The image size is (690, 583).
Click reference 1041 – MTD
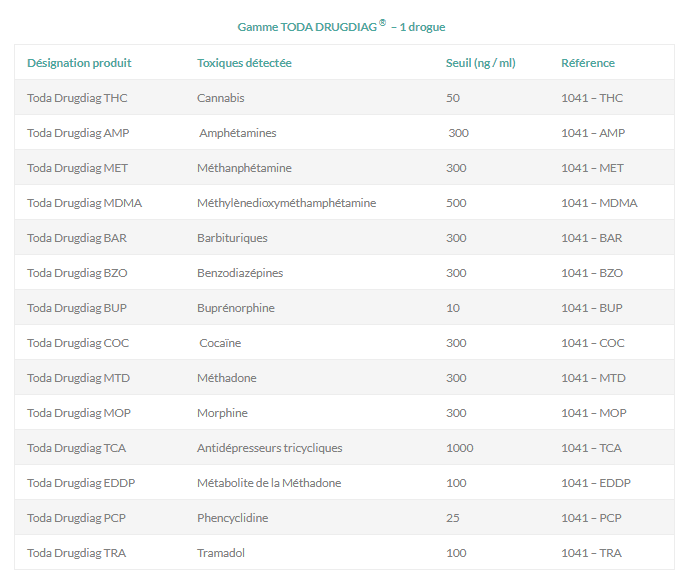coord(593,378)
